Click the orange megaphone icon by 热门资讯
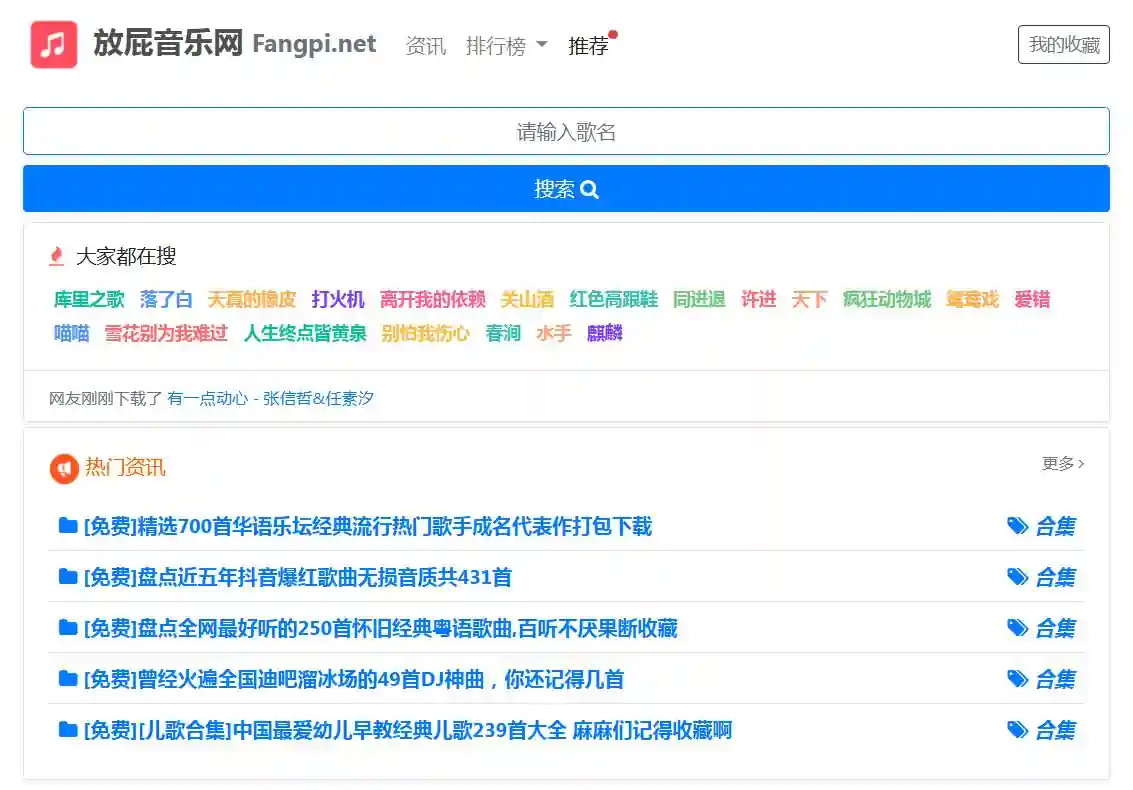The image size is (1133, 790). click(64, 468)
